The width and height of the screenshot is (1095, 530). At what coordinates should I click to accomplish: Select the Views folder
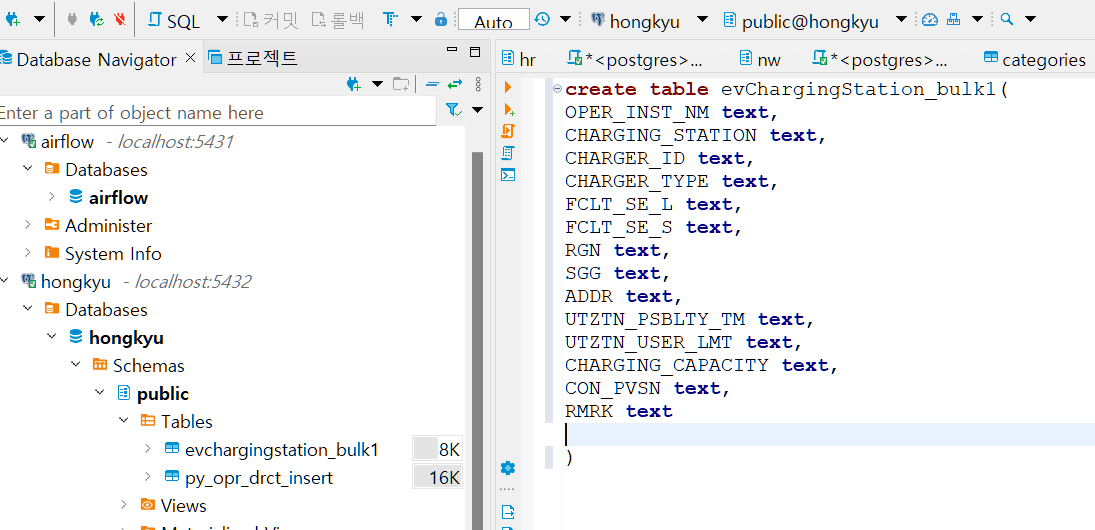click(x=184, y=506)
